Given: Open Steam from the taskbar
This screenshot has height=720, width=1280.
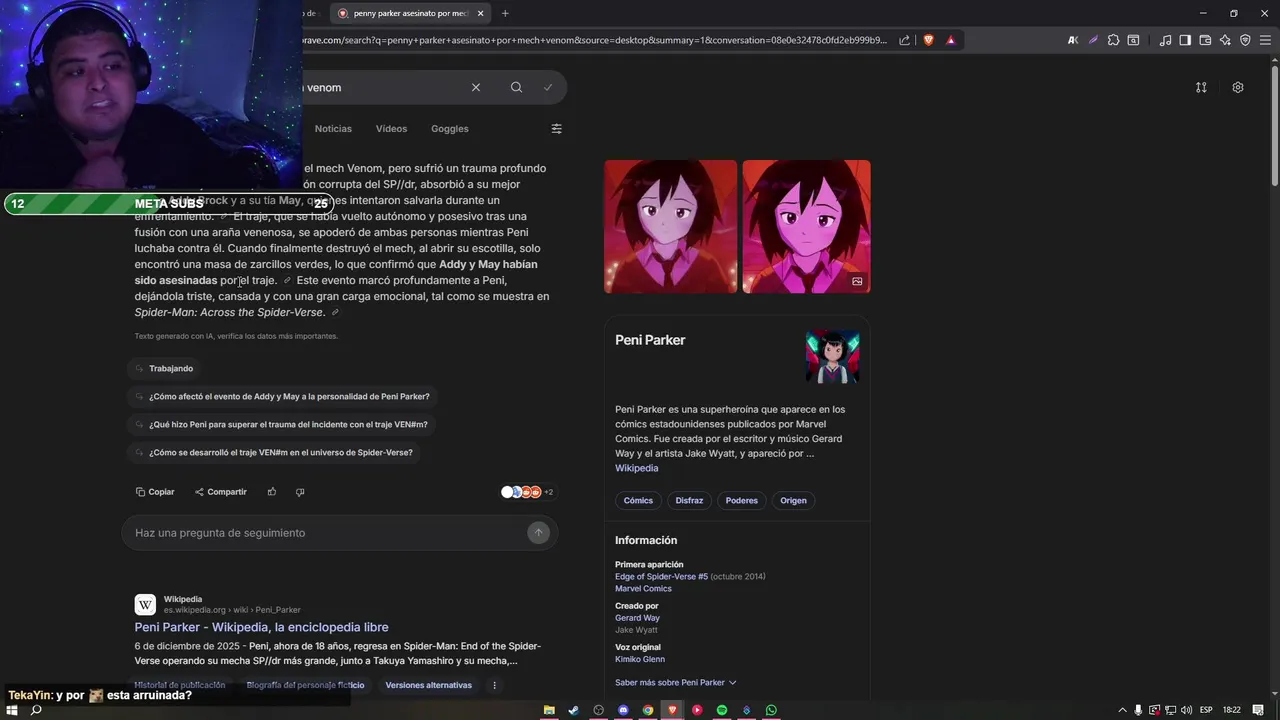Looking at the screenshot, I should click(574, 710).
